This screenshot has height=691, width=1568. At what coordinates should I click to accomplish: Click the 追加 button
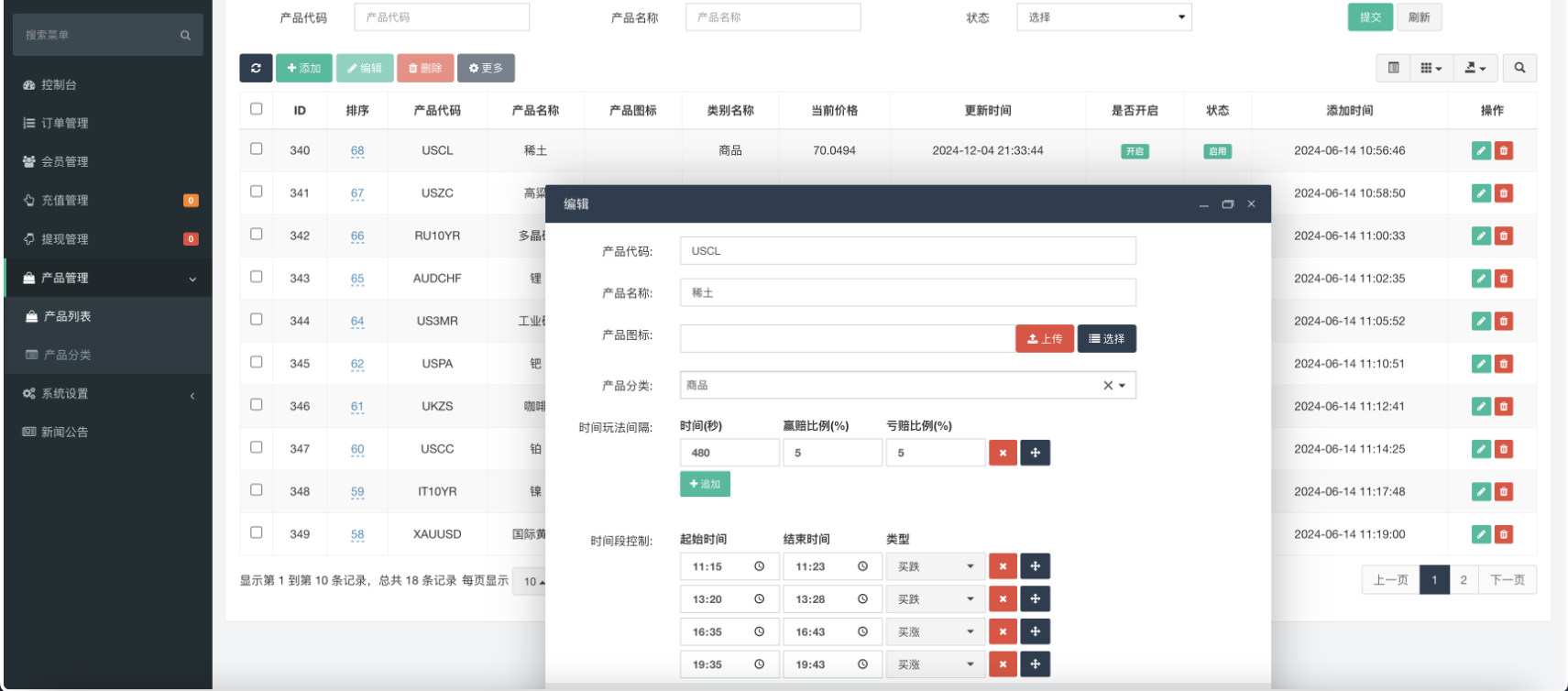705,484
